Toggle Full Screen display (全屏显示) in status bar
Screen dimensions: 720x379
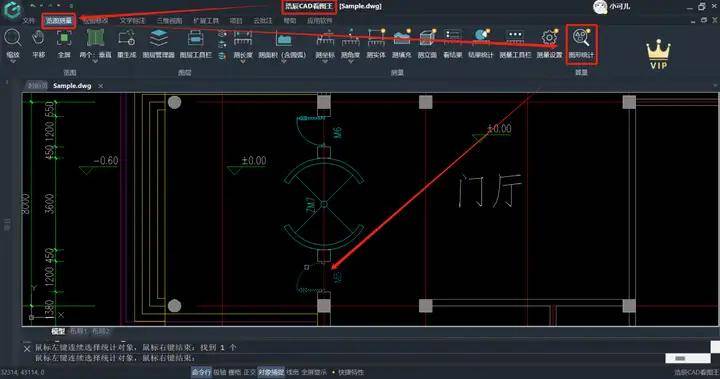point(314,372)
